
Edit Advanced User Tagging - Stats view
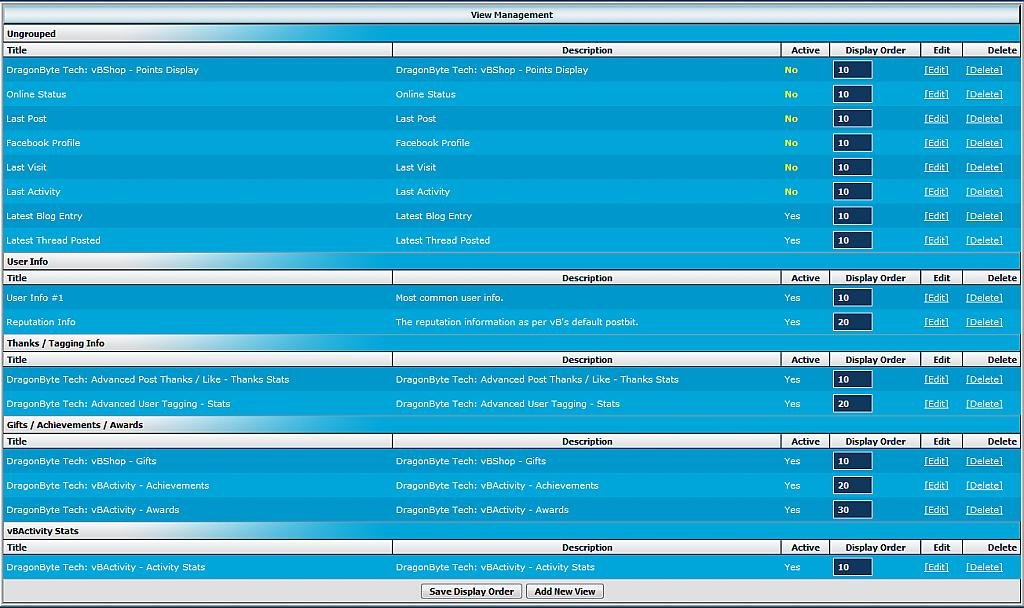coord(936,404)
